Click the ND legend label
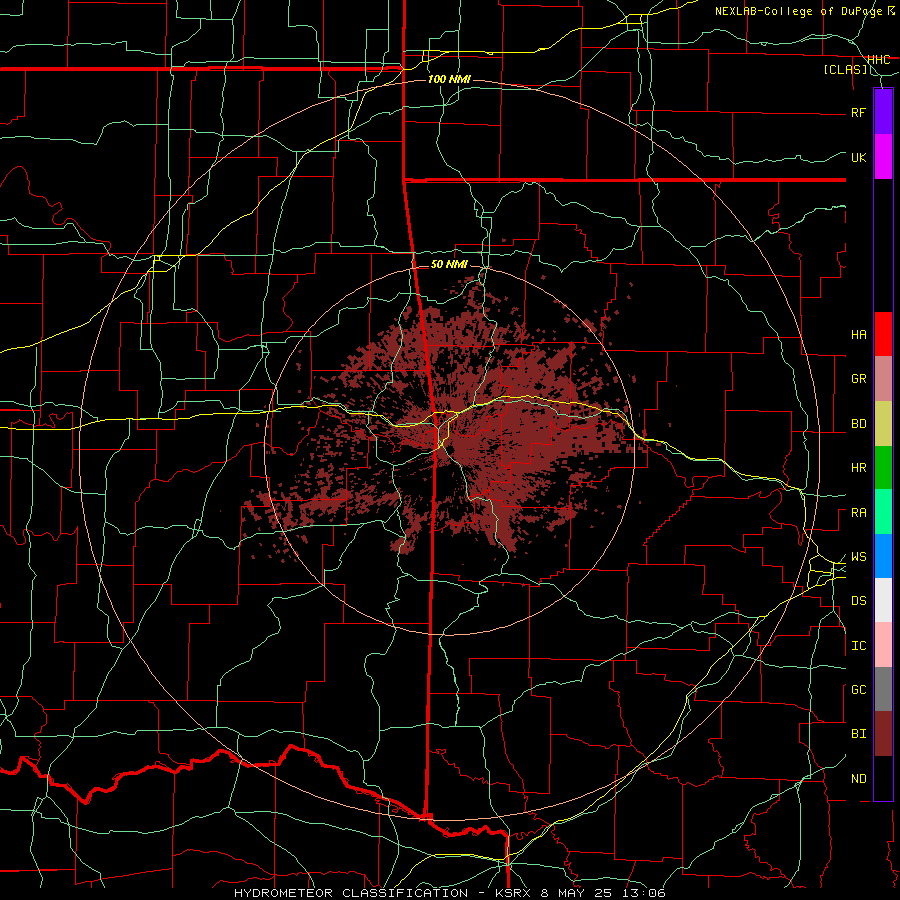 pos(859,779)
